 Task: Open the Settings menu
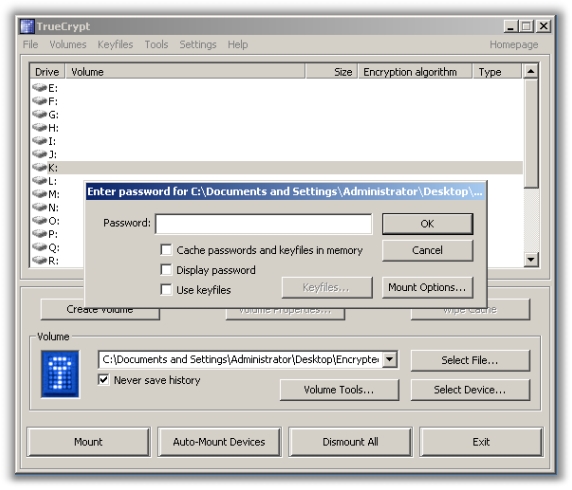(x=198, y=45)
